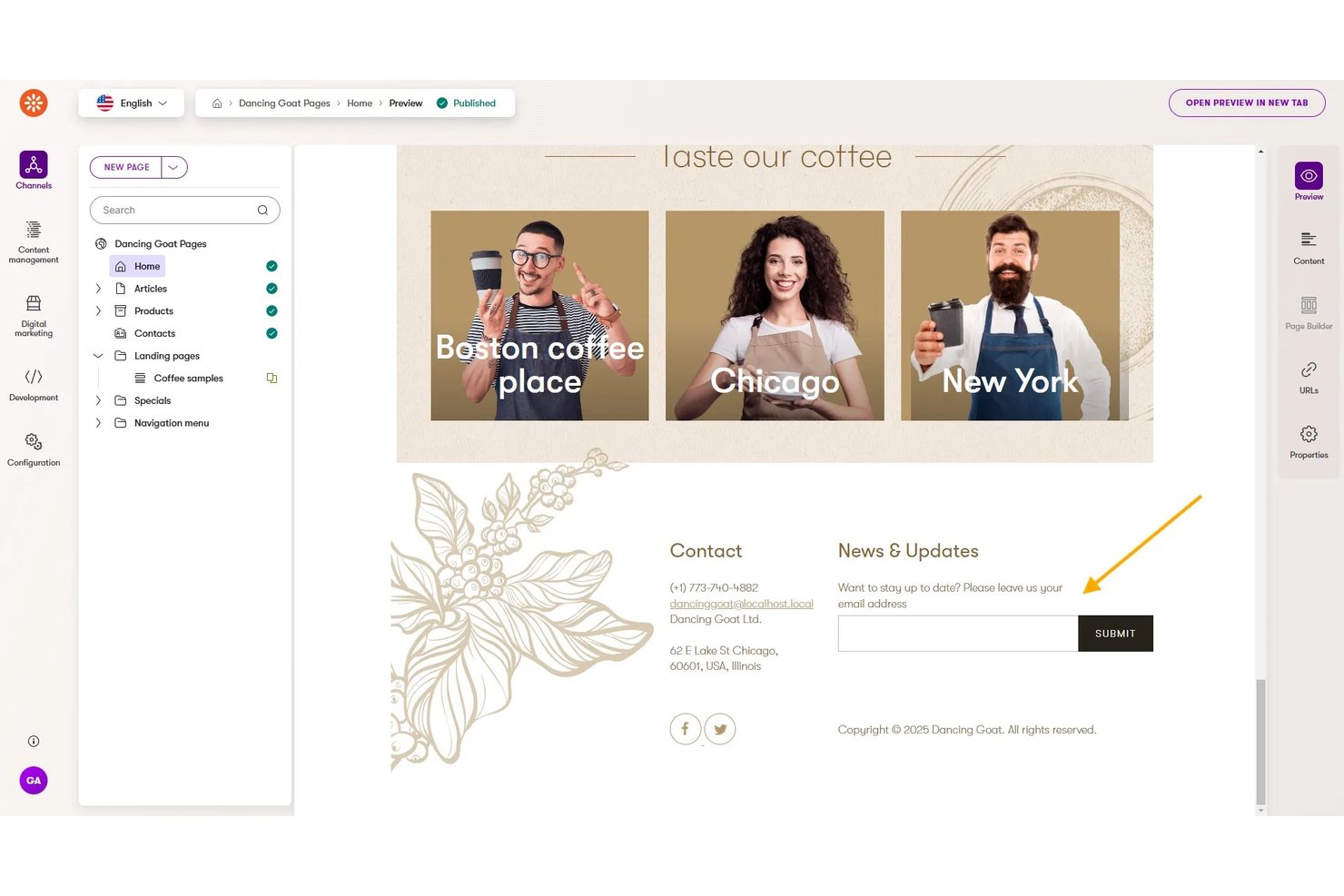Click the New Page button
This screenshot has height=896, width=1344.
[x=126, y=168]
